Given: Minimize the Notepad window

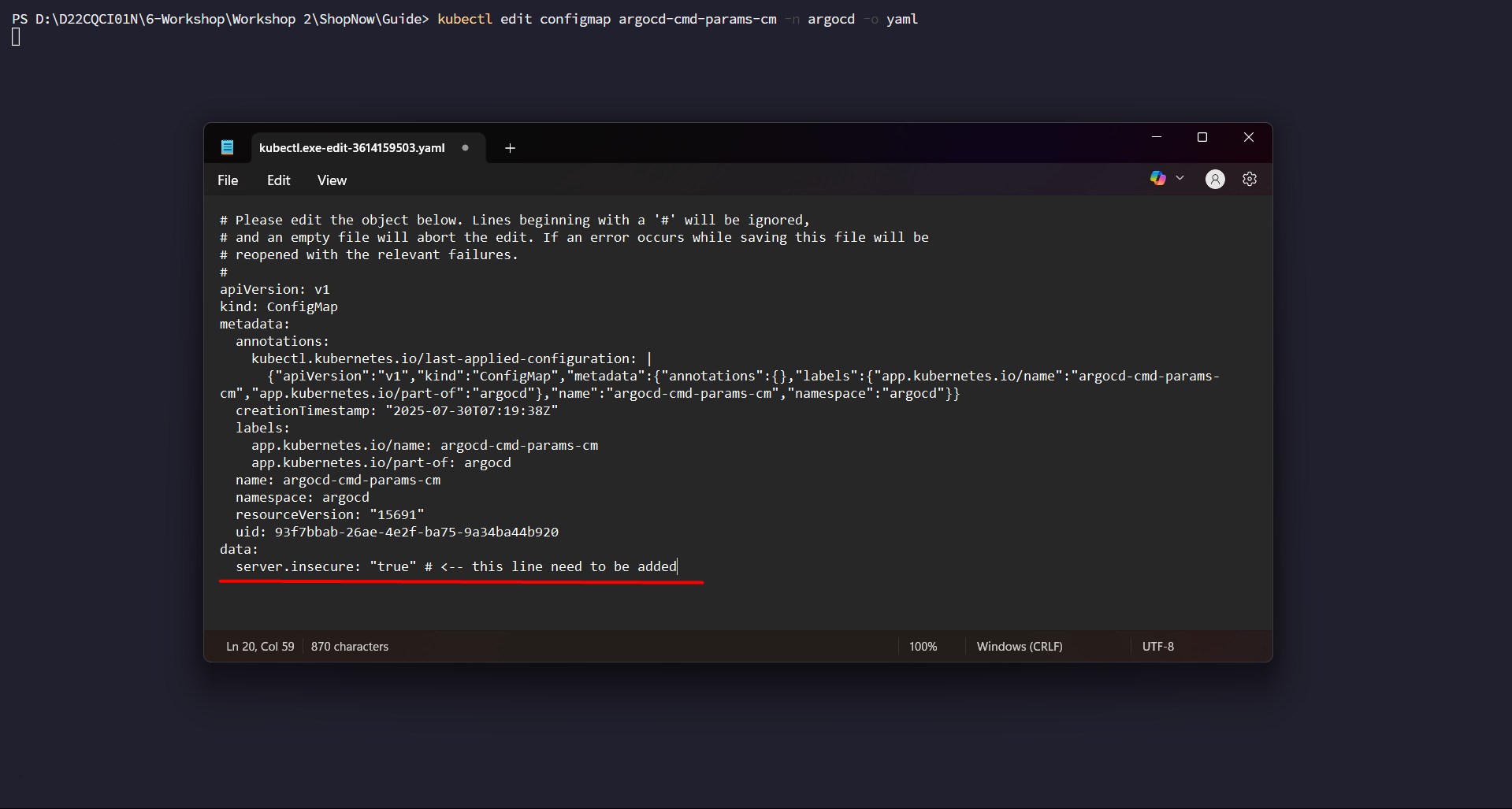Looking at the screenshot, I should (1156, 137).
